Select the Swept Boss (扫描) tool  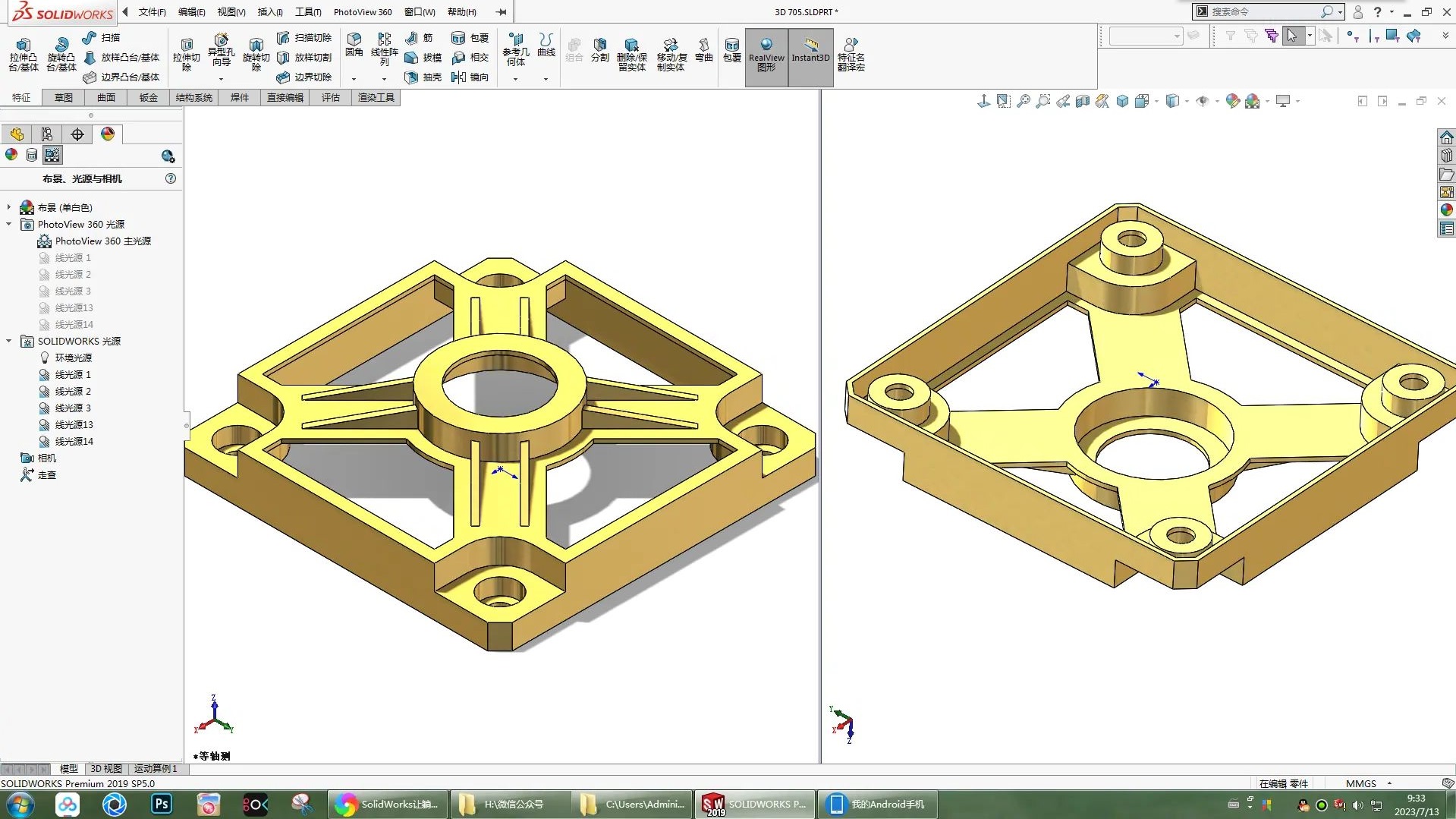pyautogui.click(x=101, y=37)
